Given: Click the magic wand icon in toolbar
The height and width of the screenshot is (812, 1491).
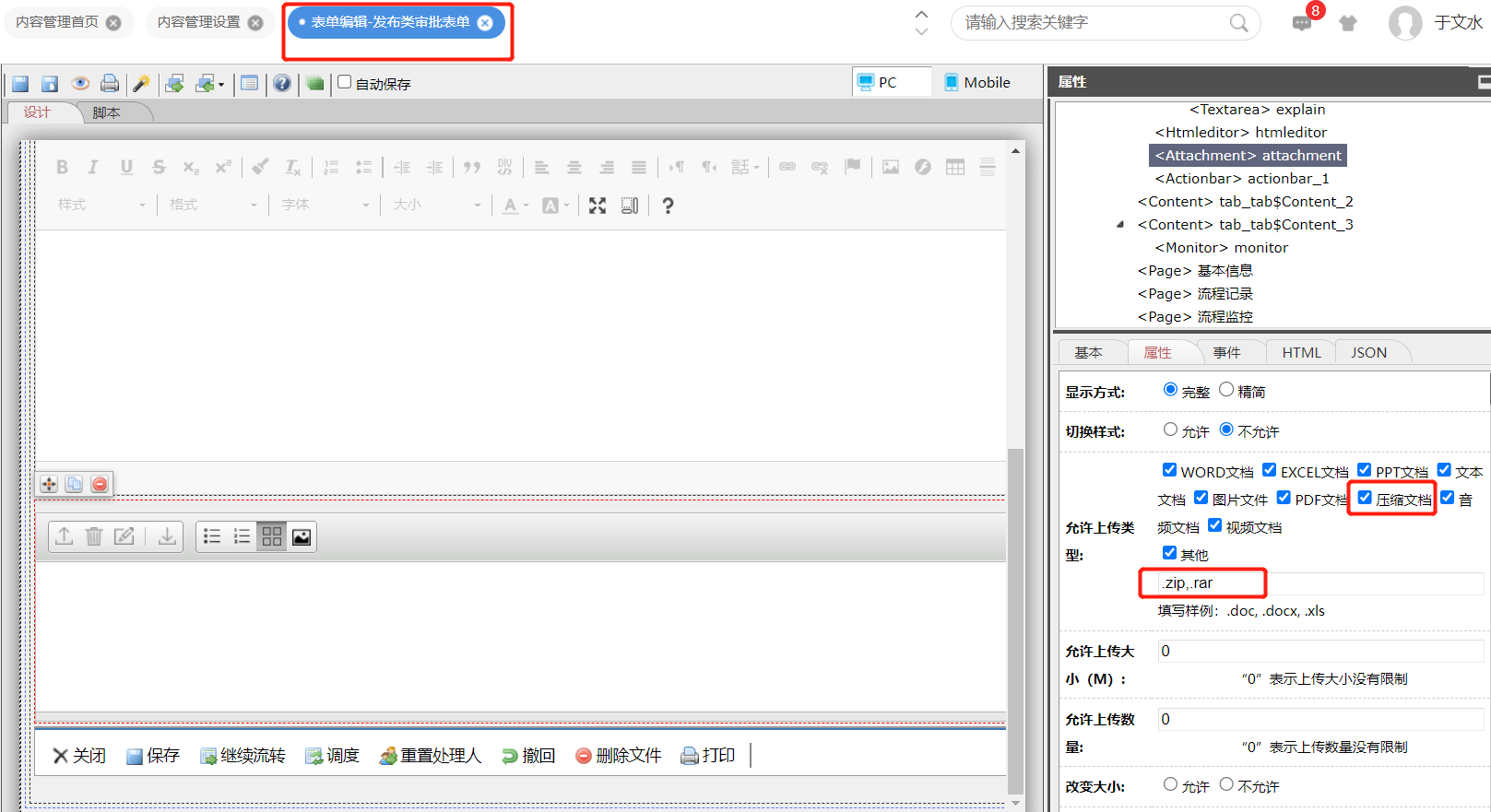Looking at the screenshot, I should [141, 84].
